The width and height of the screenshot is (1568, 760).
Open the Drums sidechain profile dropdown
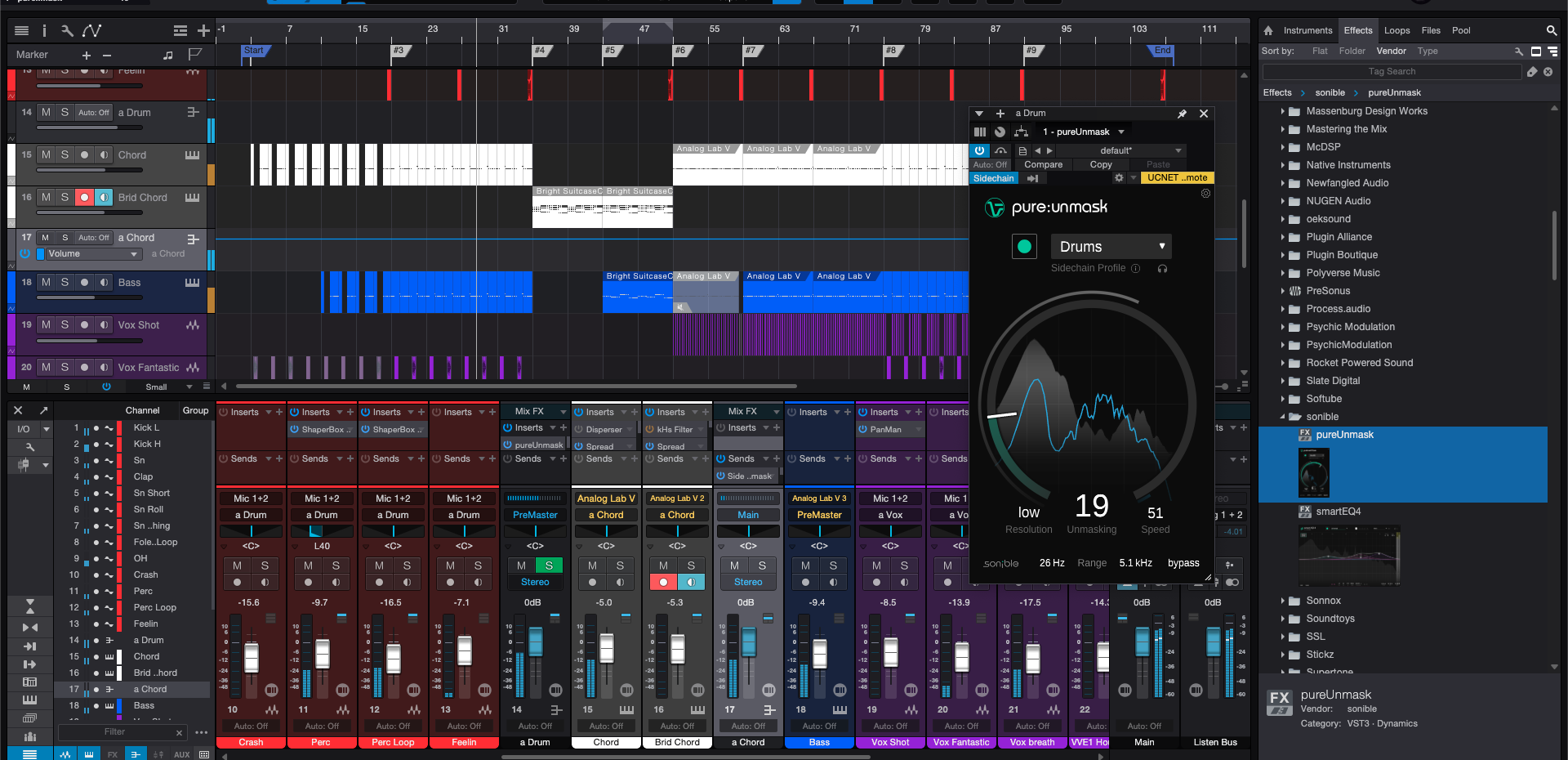coord(1111,246)
